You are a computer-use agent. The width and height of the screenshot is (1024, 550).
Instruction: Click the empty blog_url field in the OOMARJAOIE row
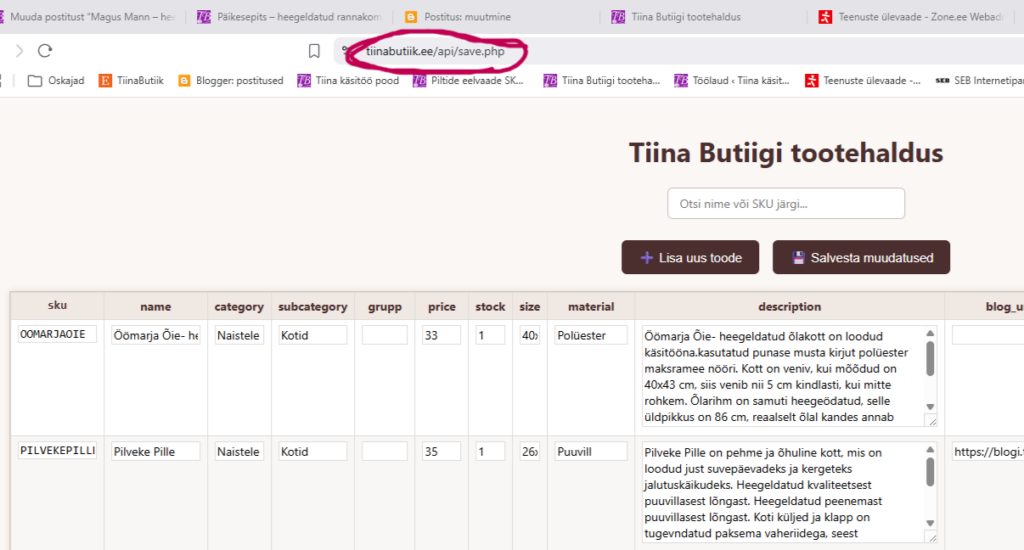coord(988,335)
